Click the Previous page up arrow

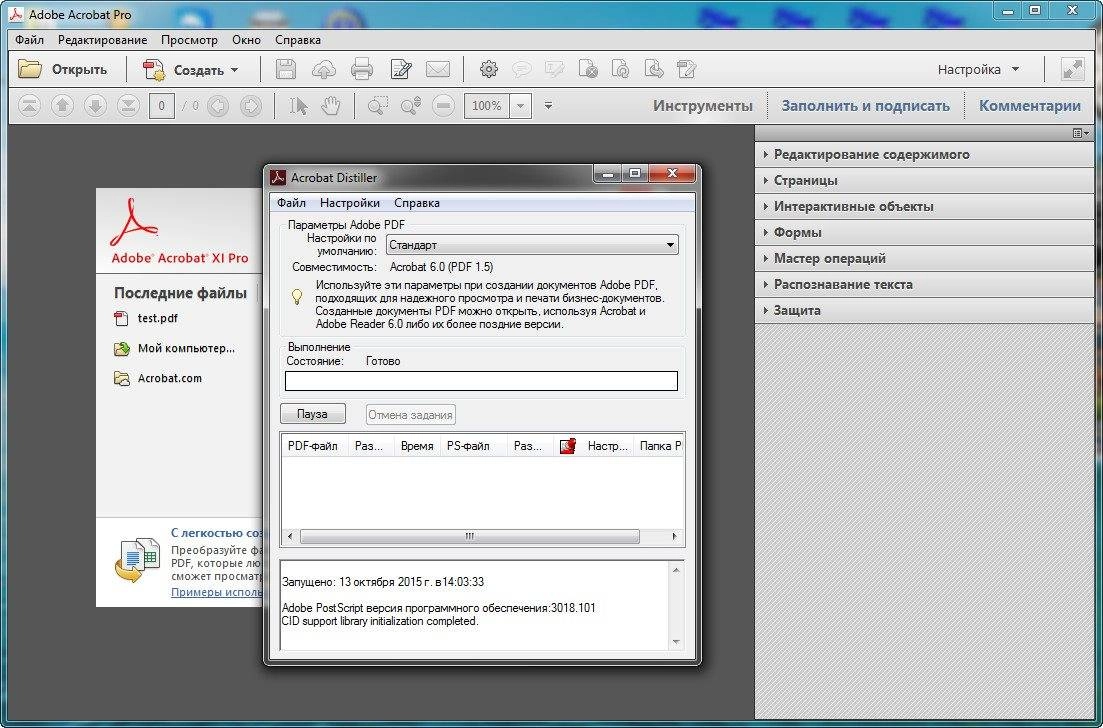pyautogui.click(x=63, y=106)
